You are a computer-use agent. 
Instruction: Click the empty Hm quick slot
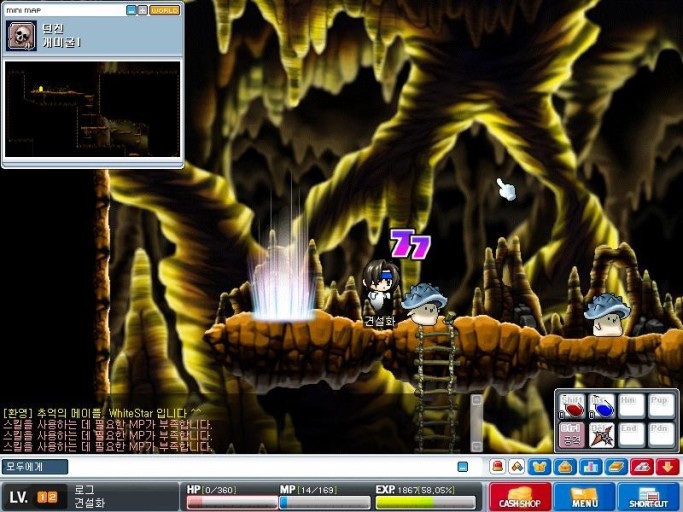631,406
